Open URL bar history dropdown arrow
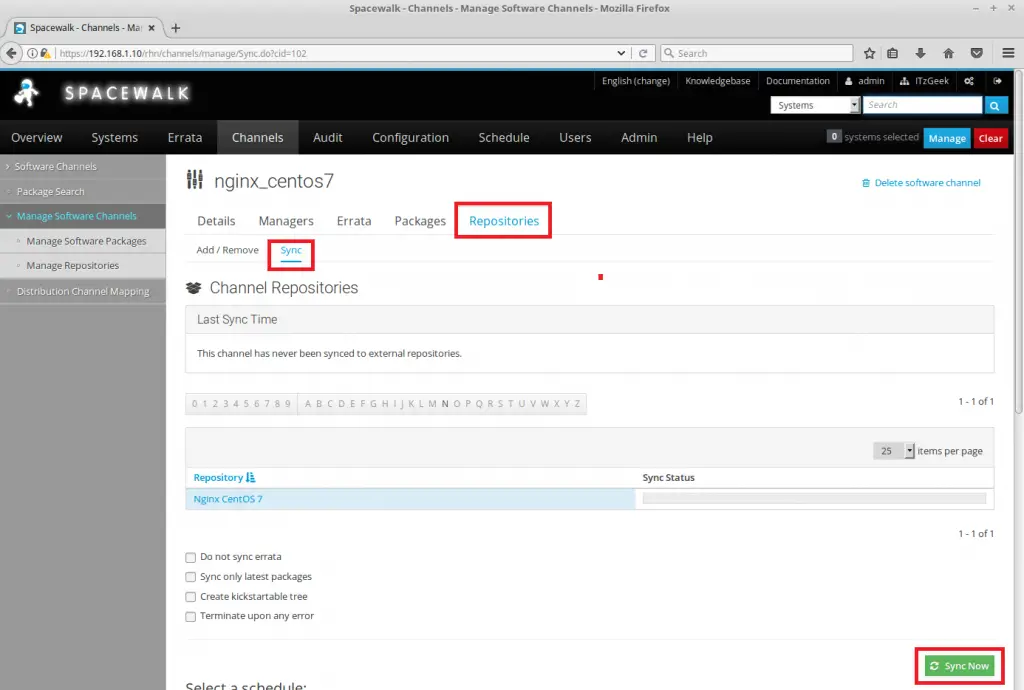This screenshot has width=1024, height=690. tap(620, 53)
